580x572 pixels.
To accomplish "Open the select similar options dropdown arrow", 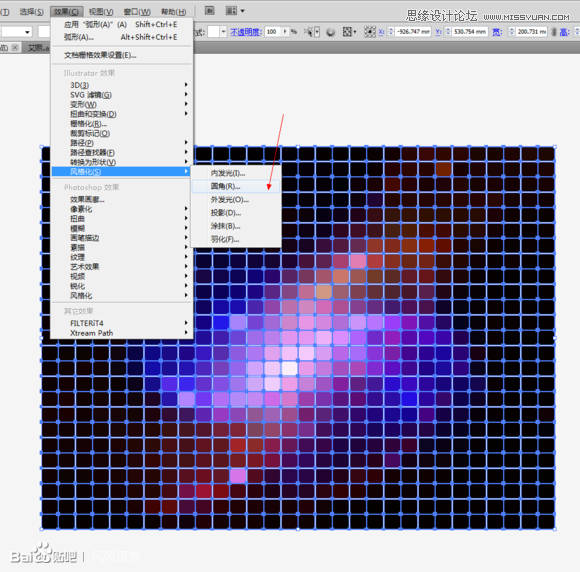I will 317,32.
